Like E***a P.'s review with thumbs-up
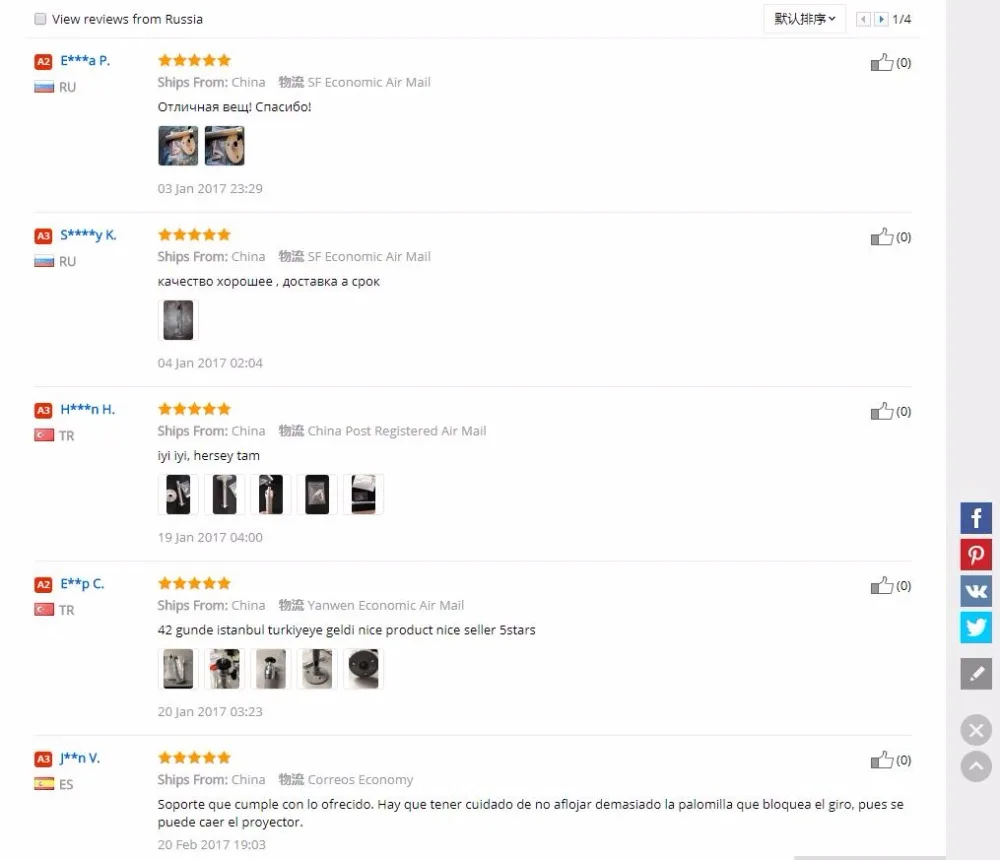 click(881, 62)
